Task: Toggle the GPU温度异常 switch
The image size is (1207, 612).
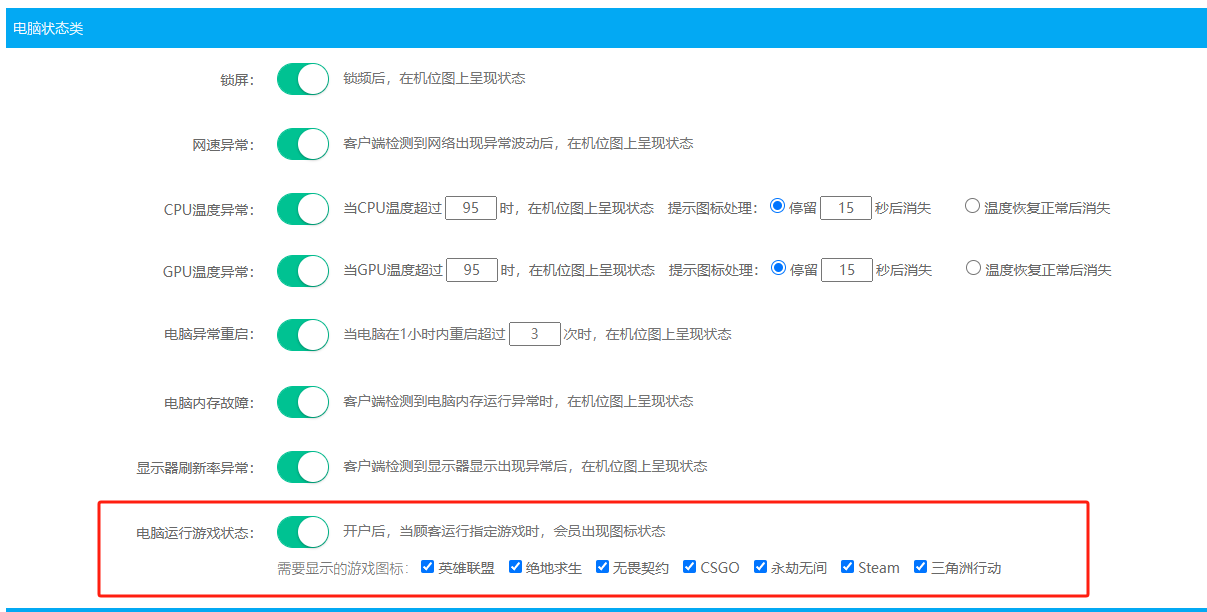Action: (303, 271)
